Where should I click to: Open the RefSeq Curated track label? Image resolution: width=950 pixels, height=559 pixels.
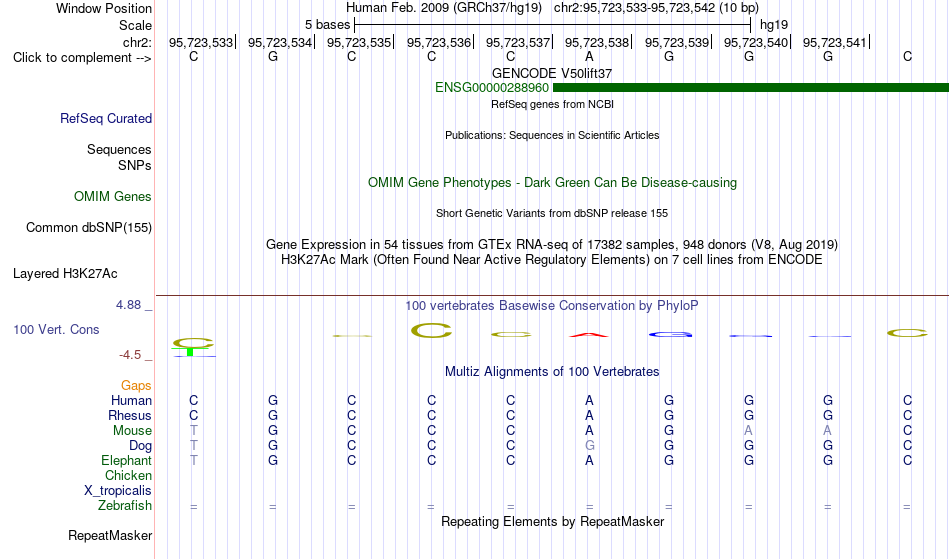click(106, 119)
